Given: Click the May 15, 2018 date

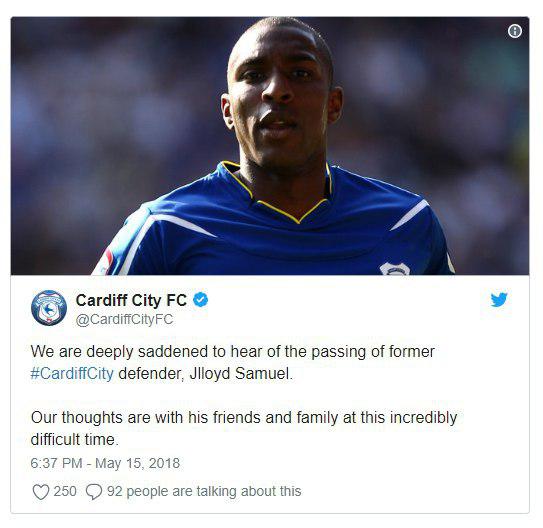Looking at the screenshot, I should (137, 463).
